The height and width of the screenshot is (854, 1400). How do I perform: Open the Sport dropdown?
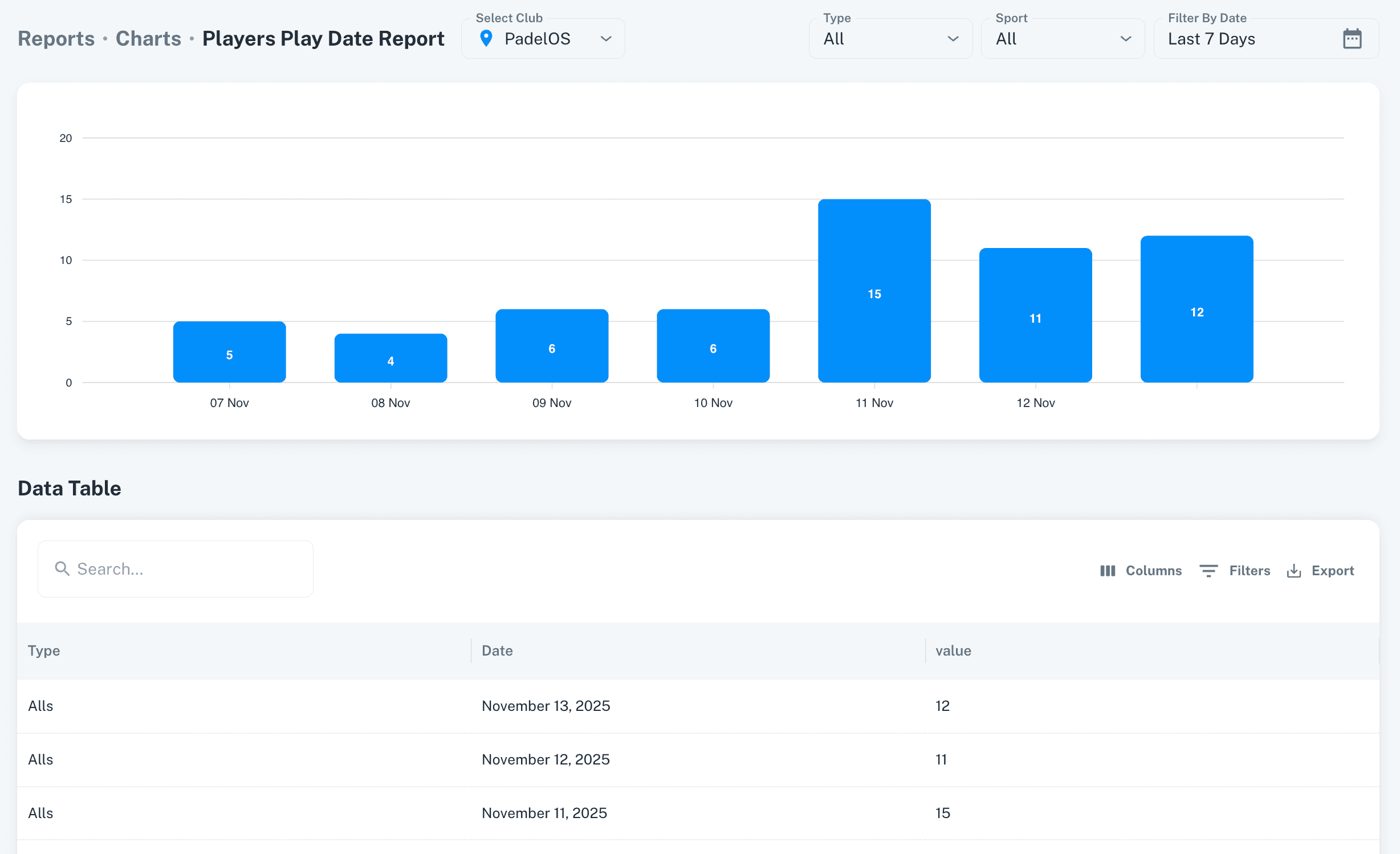1062,39
